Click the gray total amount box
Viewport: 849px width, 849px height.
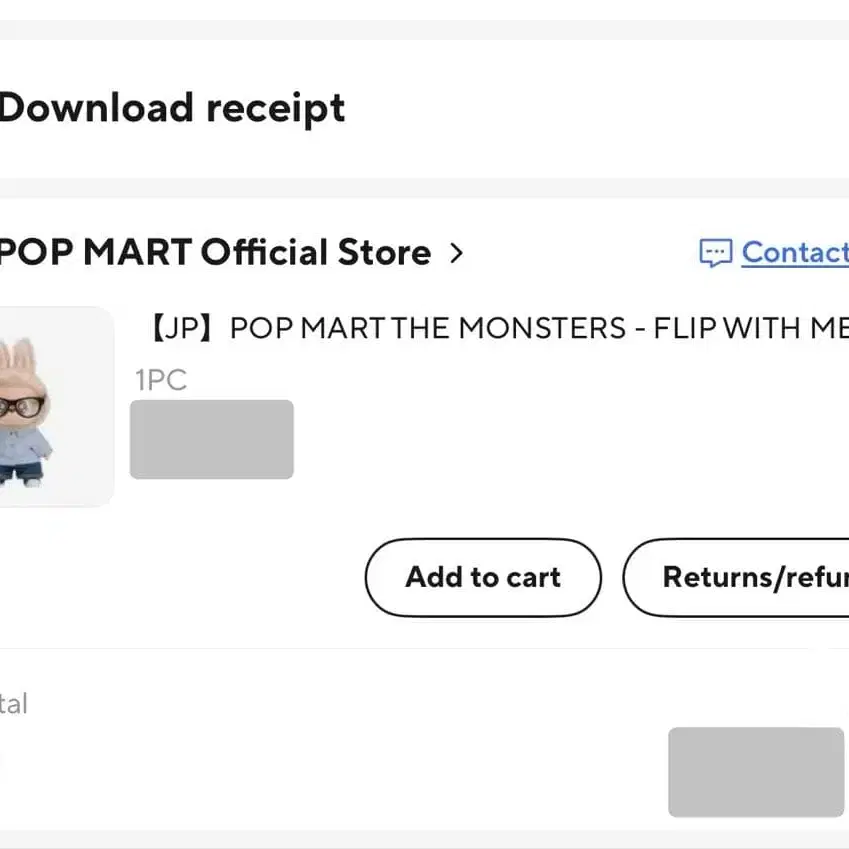pos(756,771)
